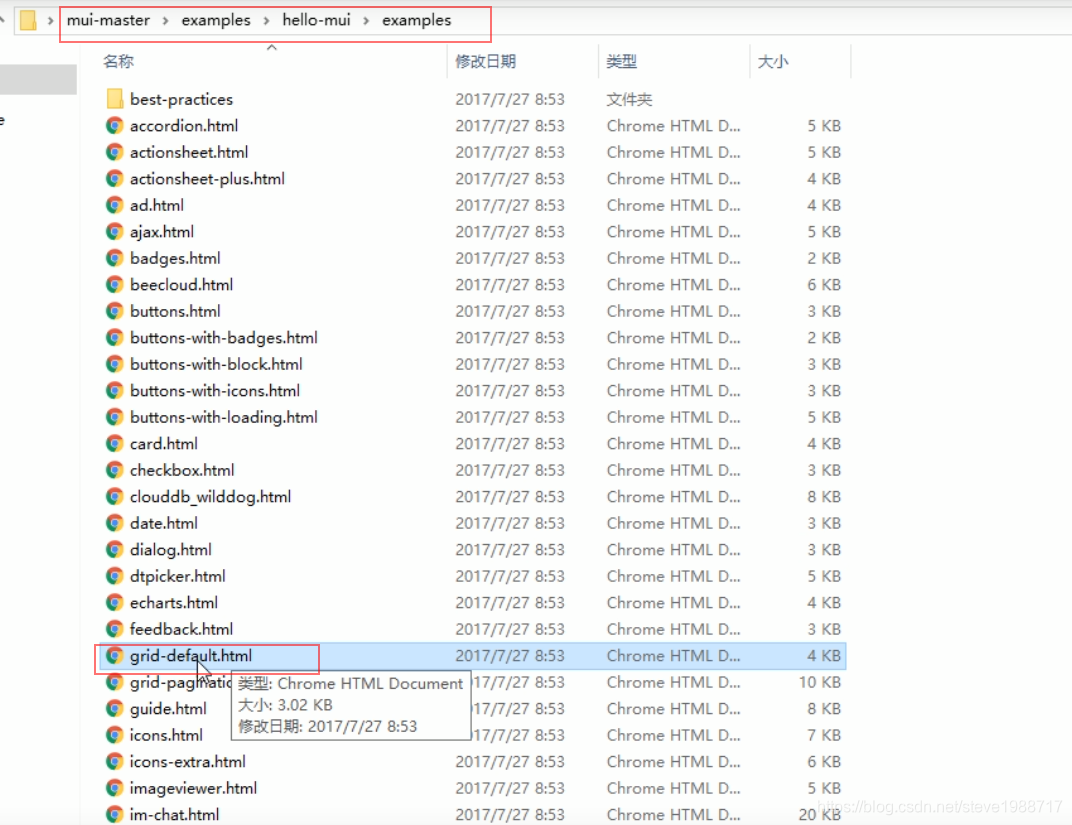Click the Chrome icon of date.html
The height and width of the screenshot is (825, 1072).
[115, 523]
